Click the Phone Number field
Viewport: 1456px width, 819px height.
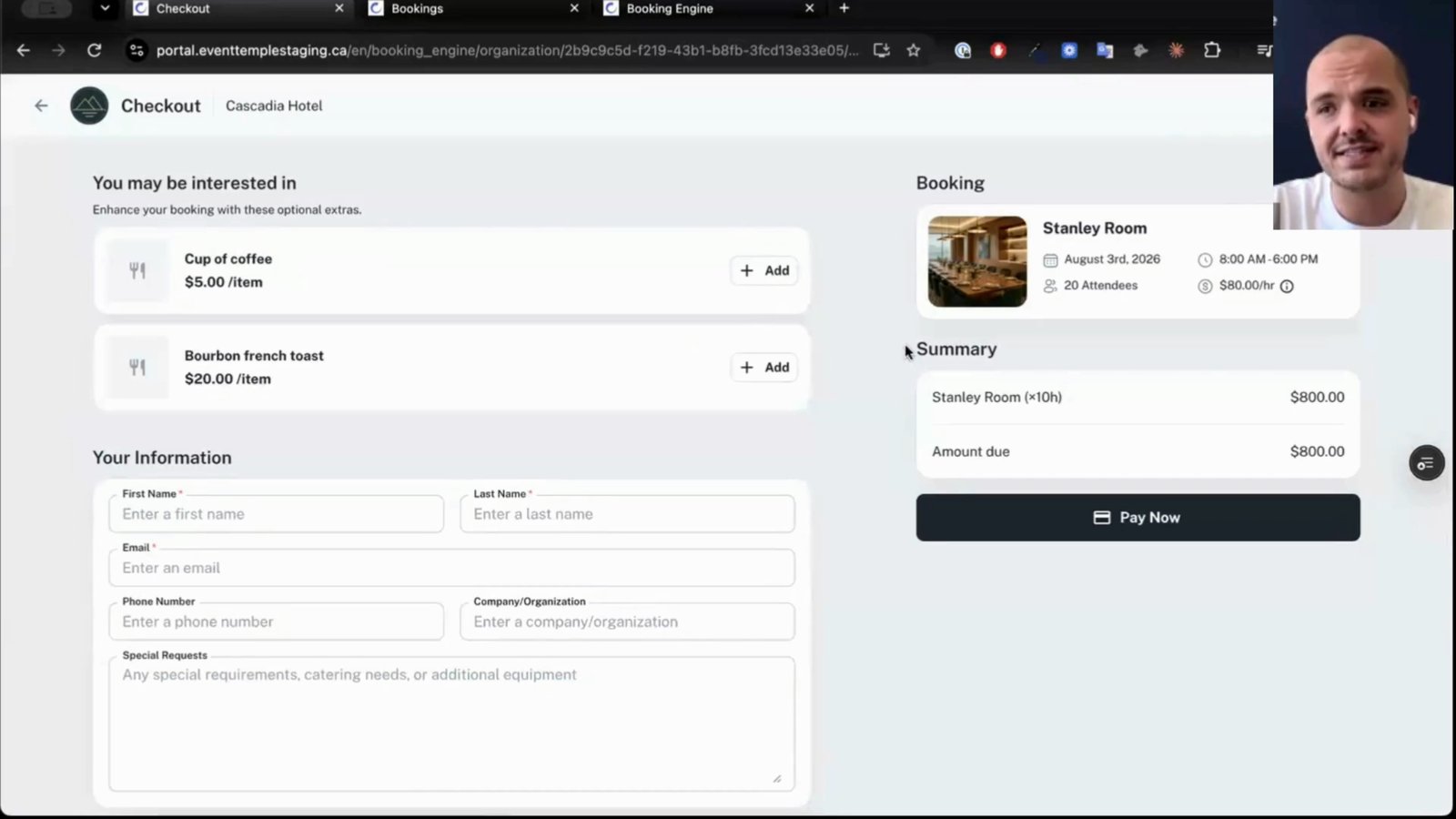(277, 622)
